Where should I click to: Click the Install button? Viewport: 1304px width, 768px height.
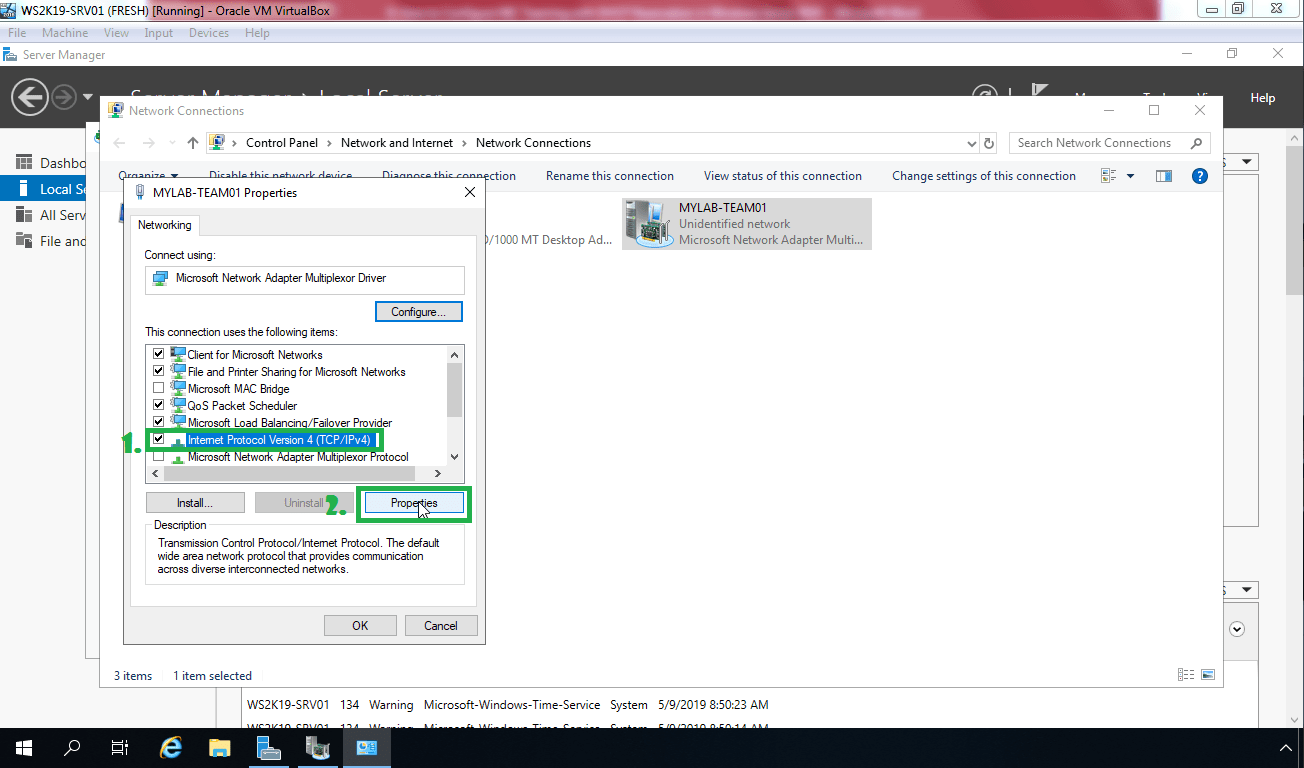point(195,503)
